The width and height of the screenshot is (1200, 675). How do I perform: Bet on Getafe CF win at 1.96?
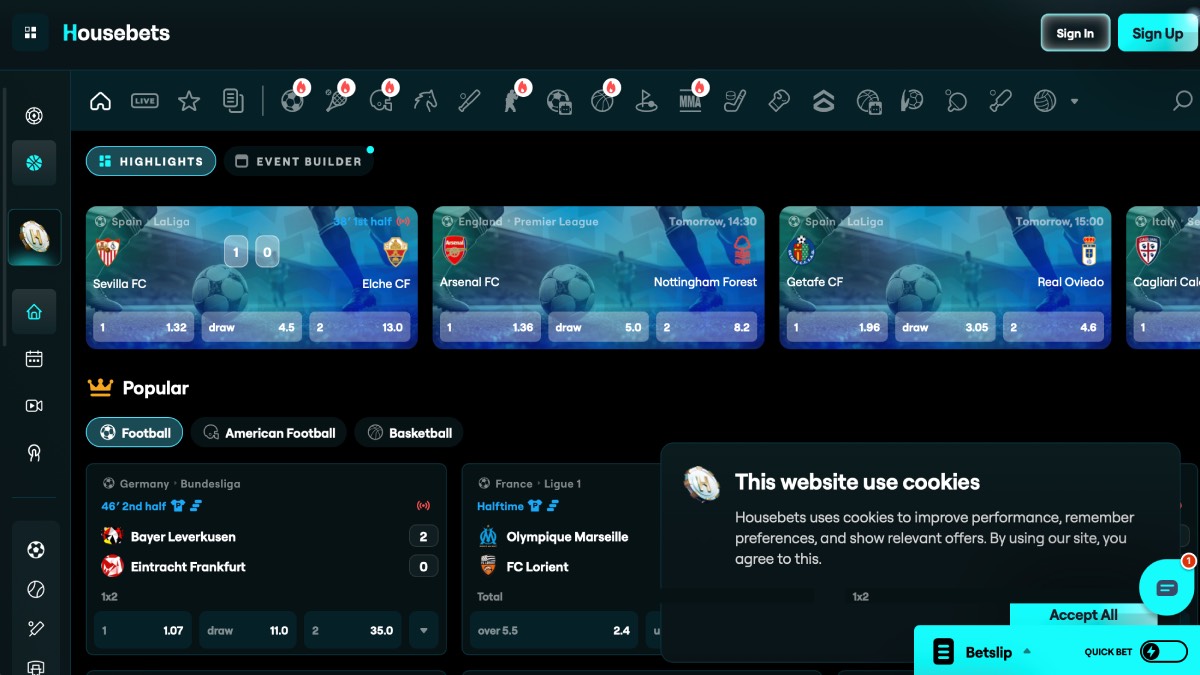[x=837, y=327]
